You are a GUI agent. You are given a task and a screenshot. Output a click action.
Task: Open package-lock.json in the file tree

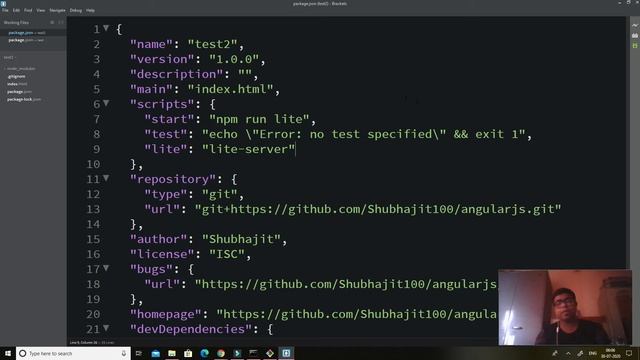point(24,99)
